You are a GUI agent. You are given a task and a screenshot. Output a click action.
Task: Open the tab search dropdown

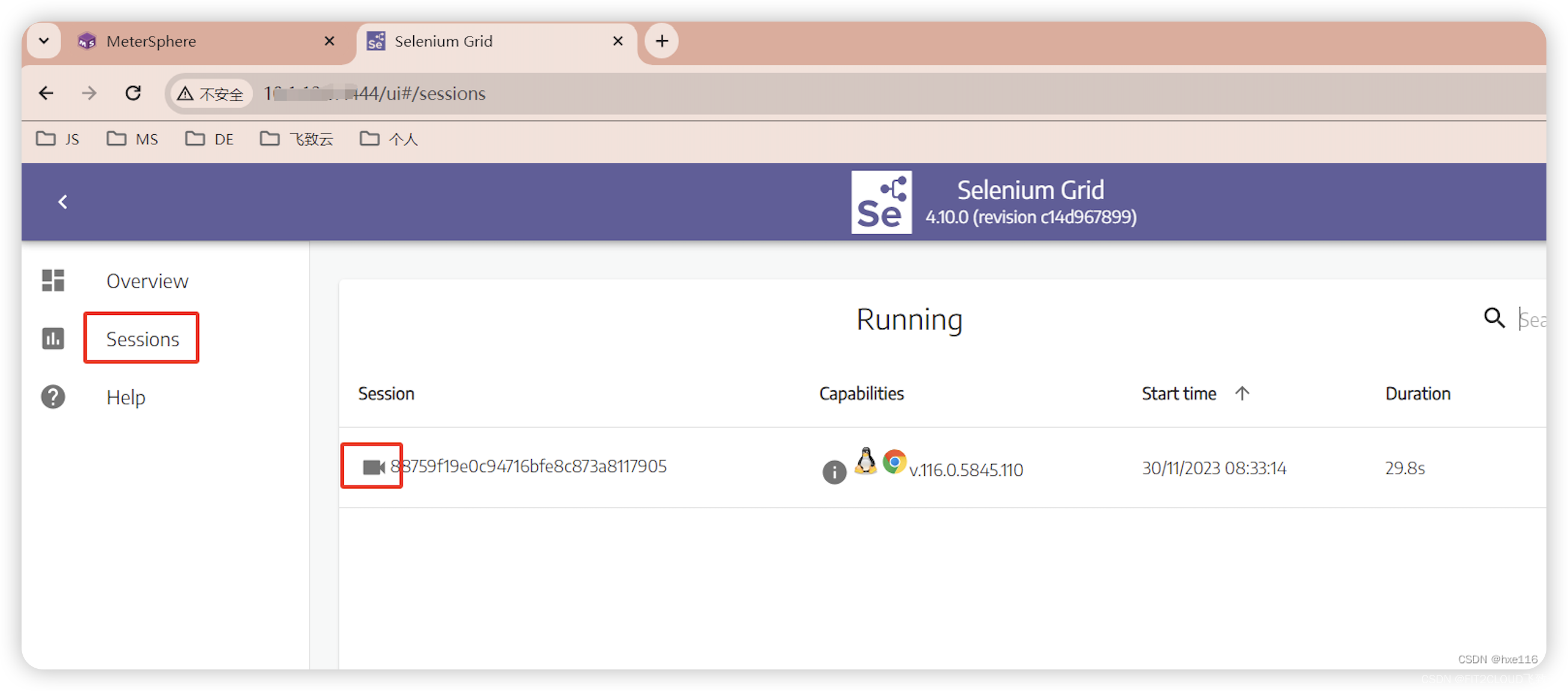click(x=43, y=41)
